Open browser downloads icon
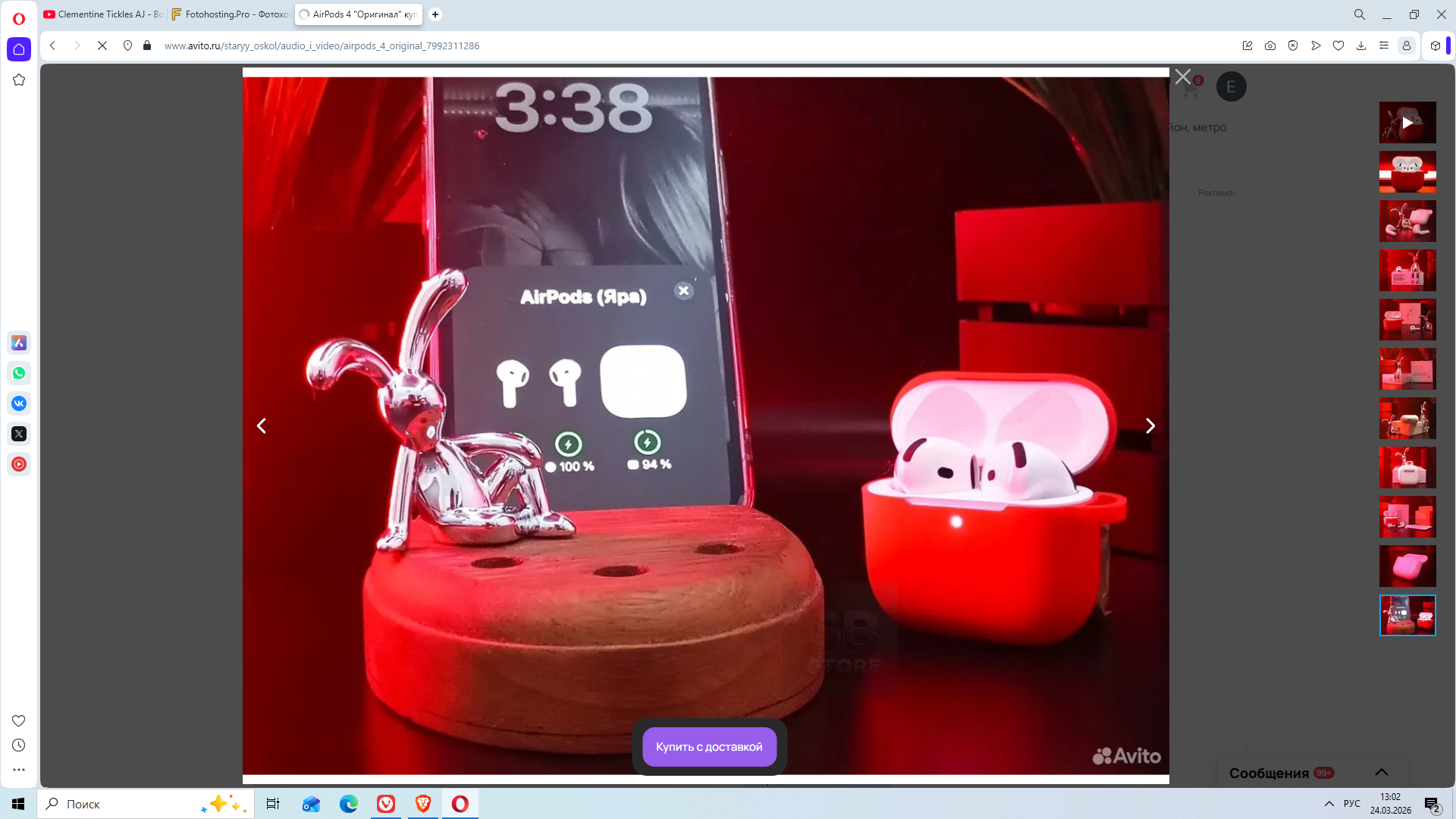This screenshot has width=1456, height=819. [1361, 45]
